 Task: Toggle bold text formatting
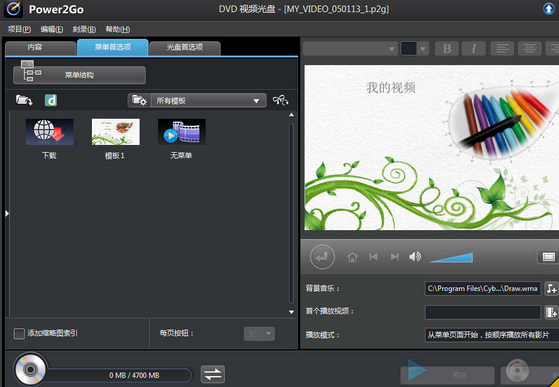[x=447, y=48]
